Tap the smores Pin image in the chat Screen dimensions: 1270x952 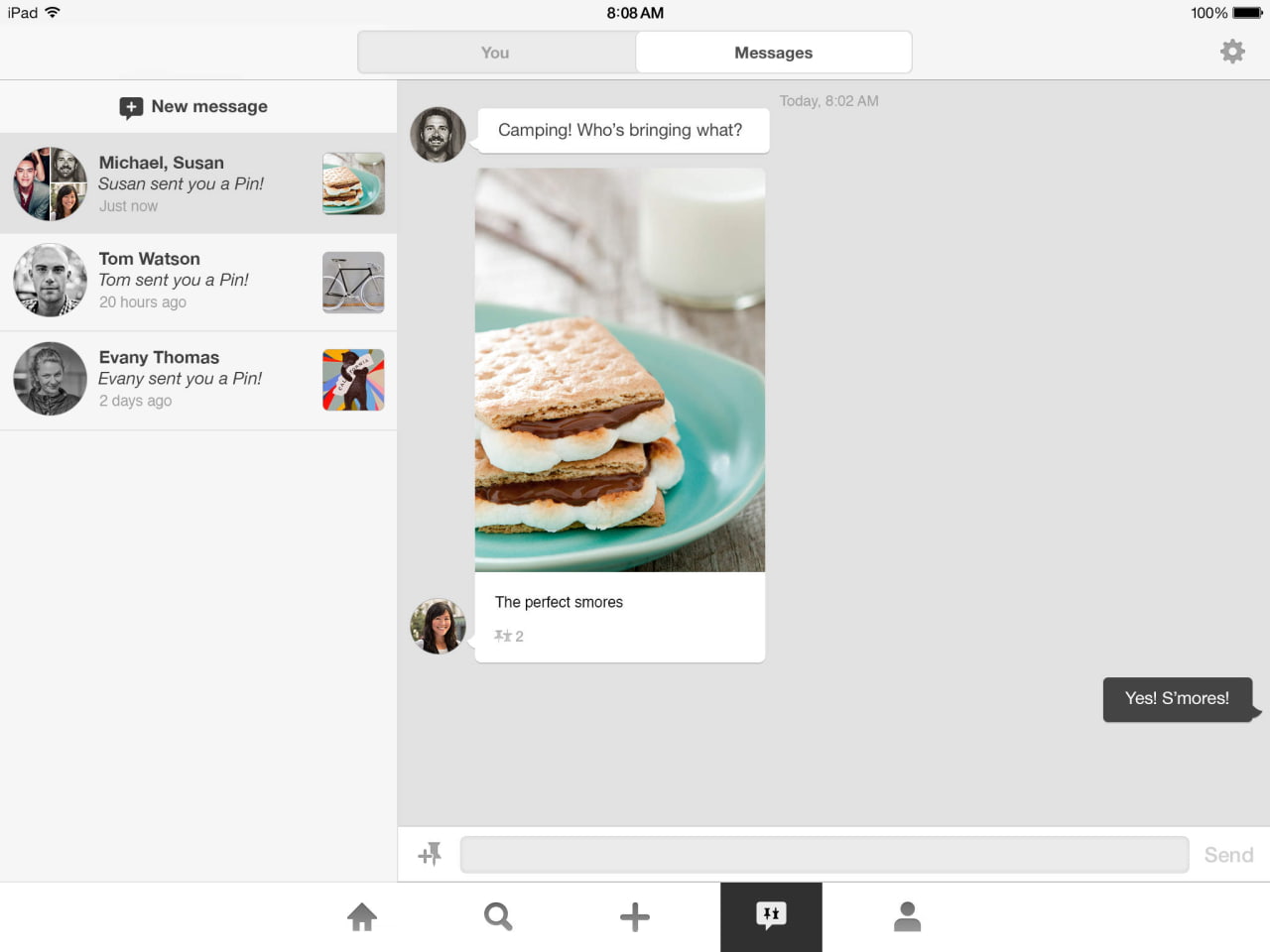click(620, 369)
